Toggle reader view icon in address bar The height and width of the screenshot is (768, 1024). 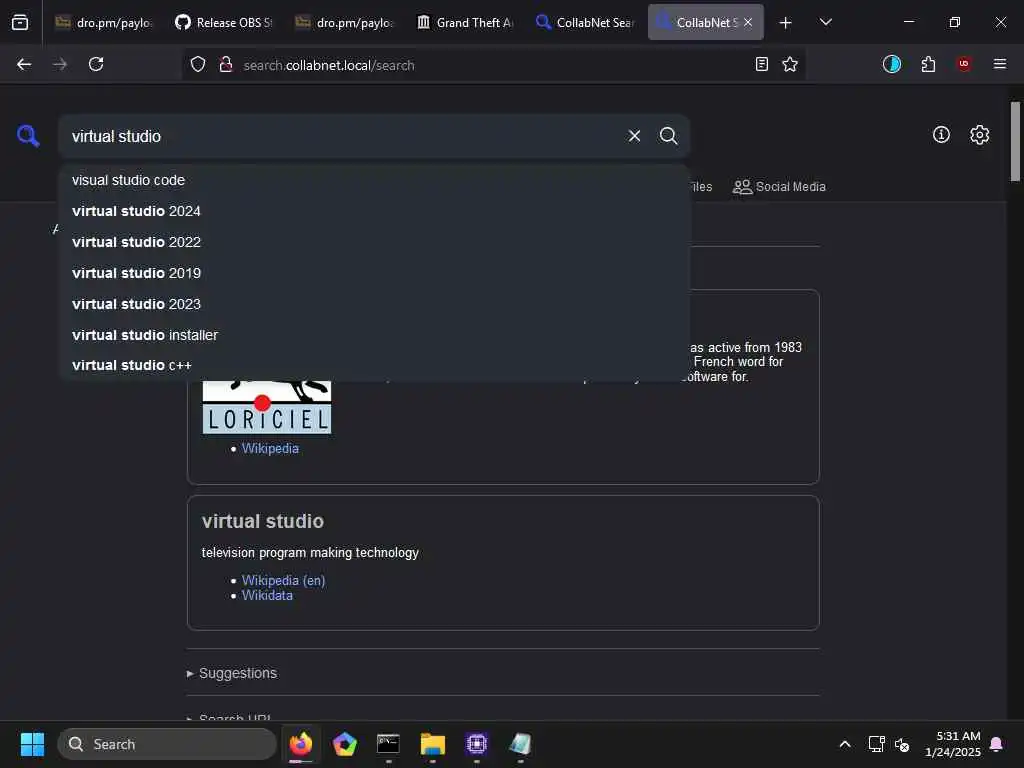[761, 64]
